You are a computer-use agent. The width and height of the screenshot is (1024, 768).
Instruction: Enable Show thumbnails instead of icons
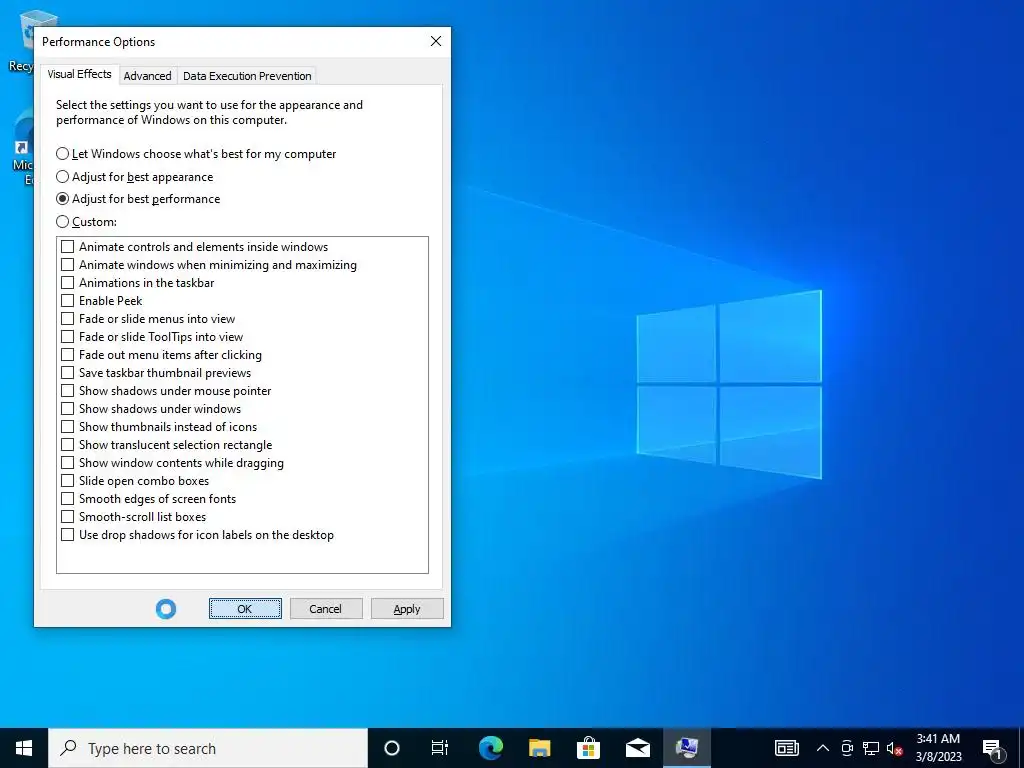tap(67, 426)
